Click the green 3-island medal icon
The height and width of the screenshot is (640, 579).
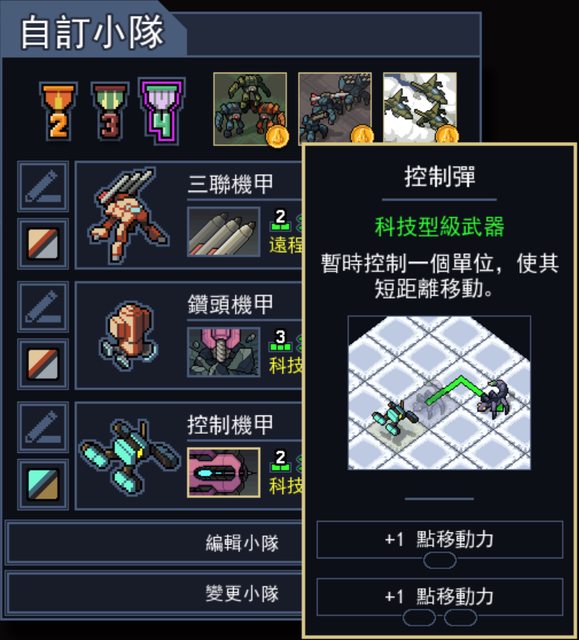pyautogui.click(x=110, y=111)
